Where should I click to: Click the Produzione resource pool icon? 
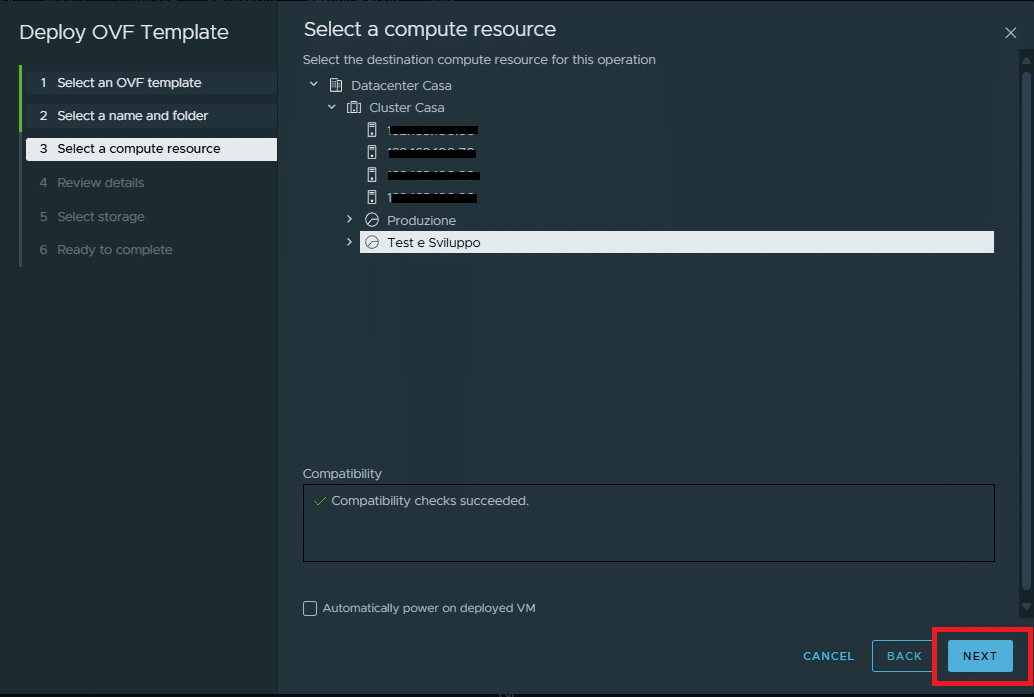pyautogui.click(x=372, y=220)
